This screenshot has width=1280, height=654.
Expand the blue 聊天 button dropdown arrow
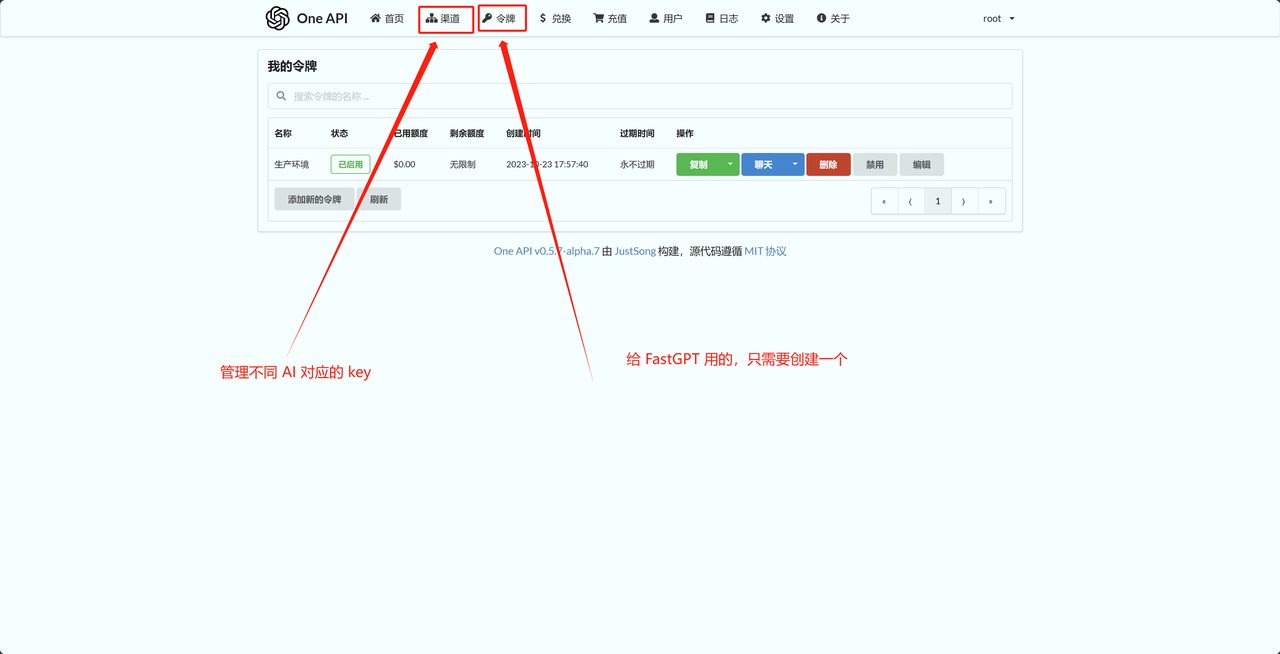(795, 164)
